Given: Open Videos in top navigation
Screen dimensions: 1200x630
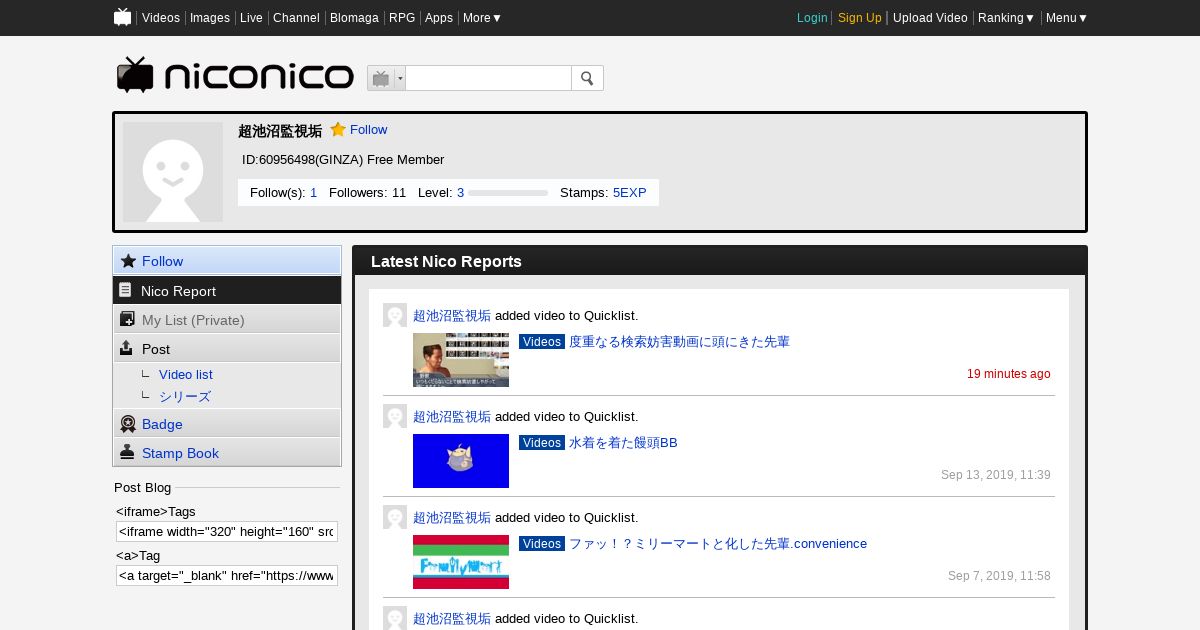Looking at the screenshot, I should click(161, 18).
